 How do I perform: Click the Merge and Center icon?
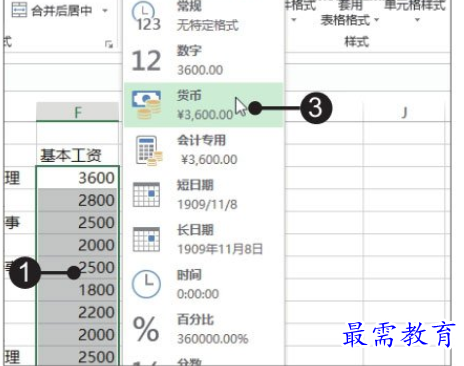(x=19, y=10)
